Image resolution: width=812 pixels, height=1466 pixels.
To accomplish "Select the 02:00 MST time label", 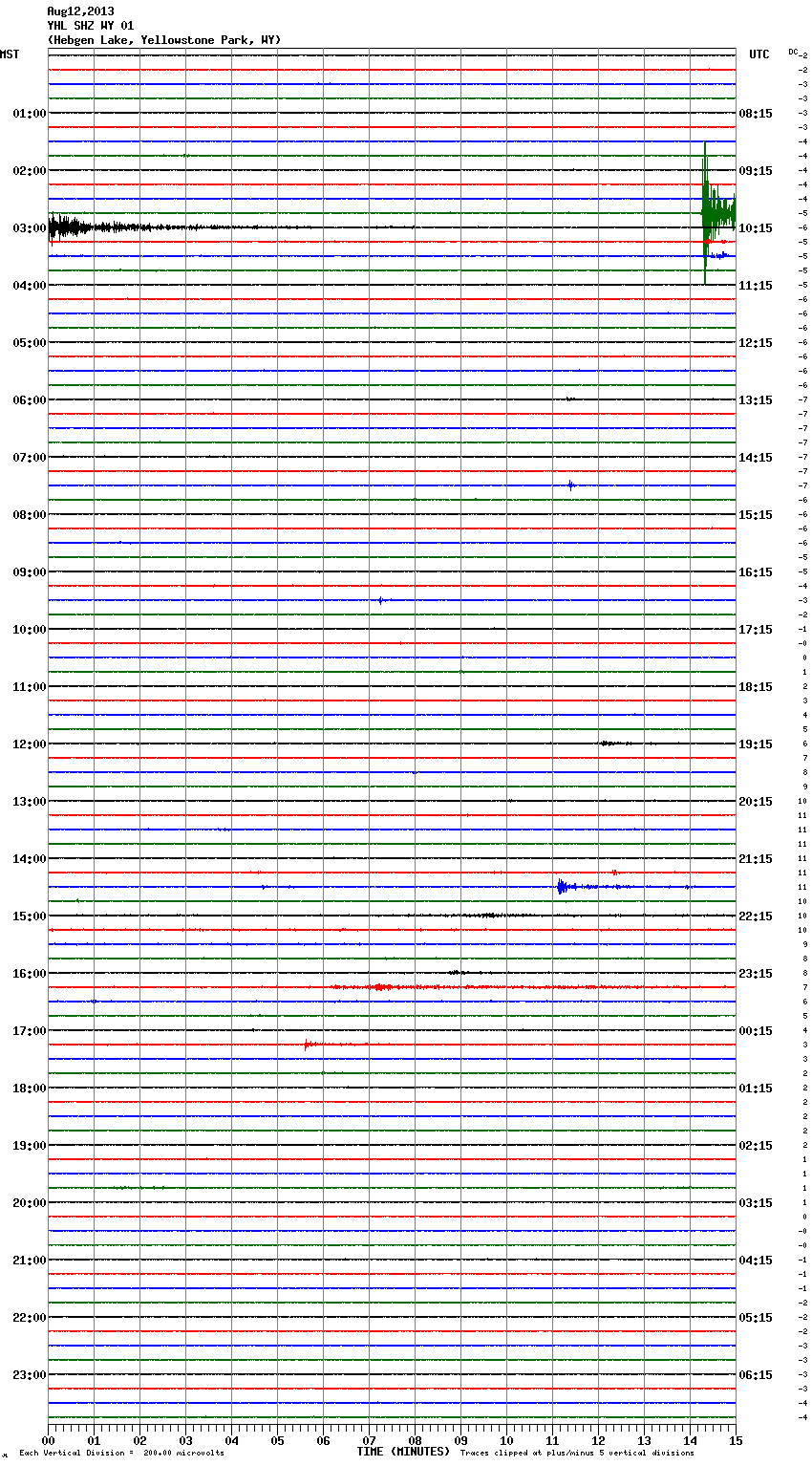I will pos(30,171).
